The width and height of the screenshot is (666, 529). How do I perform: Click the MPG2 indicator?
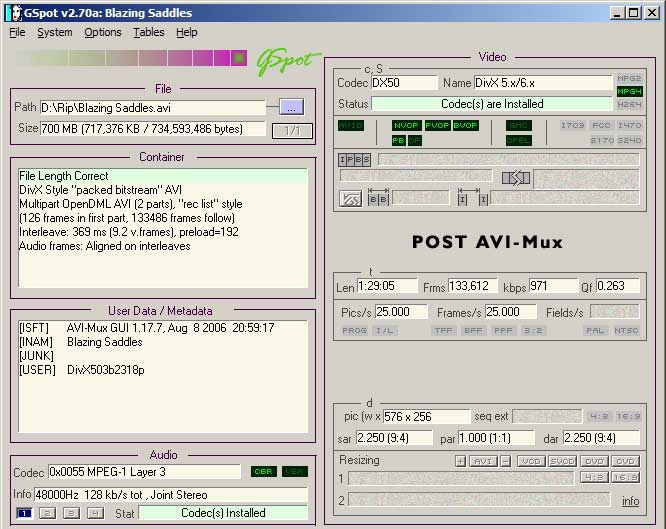click(629, 78)
